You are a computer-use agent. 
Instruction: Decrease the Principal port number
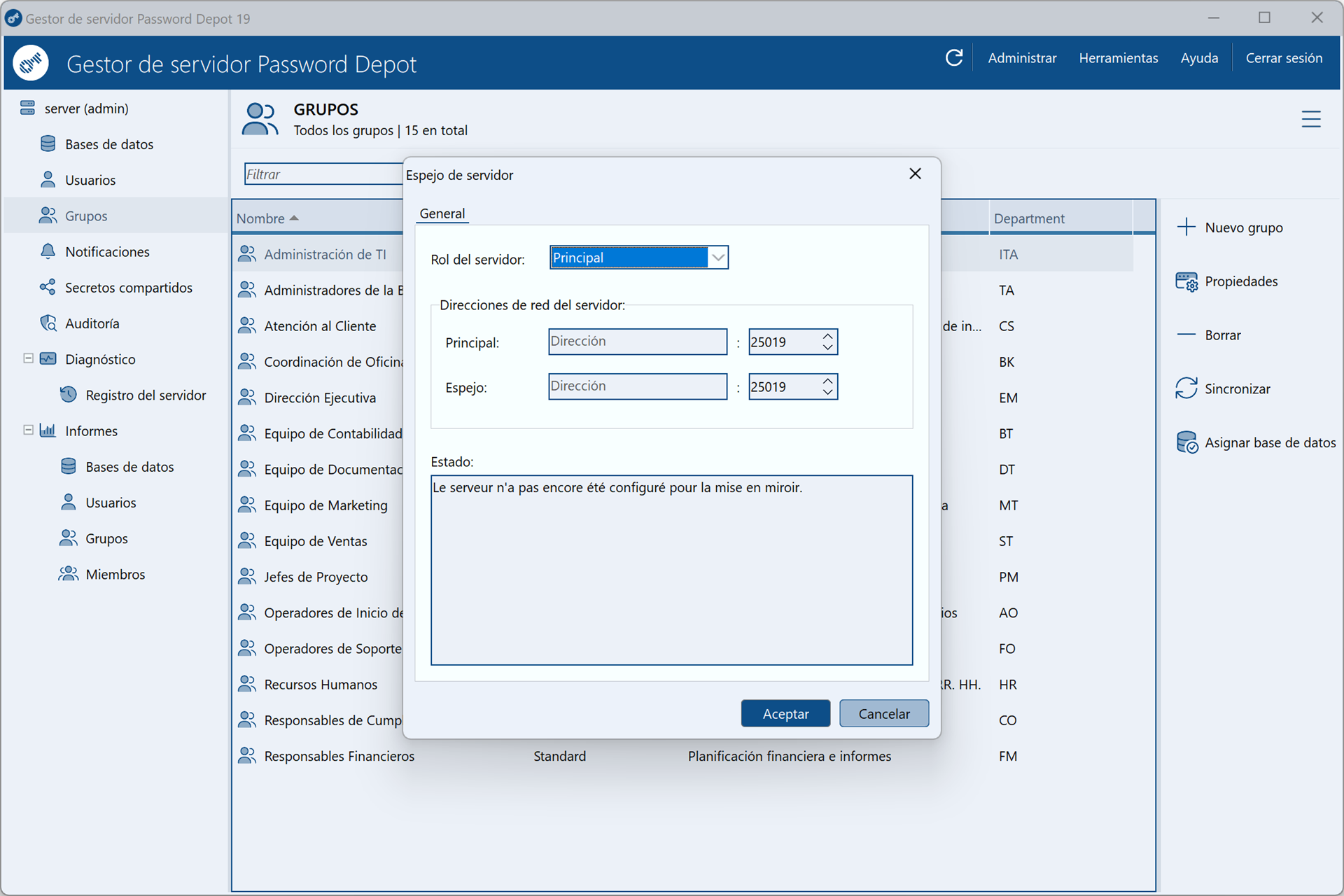pyautogui.click(x=828, y=348)
